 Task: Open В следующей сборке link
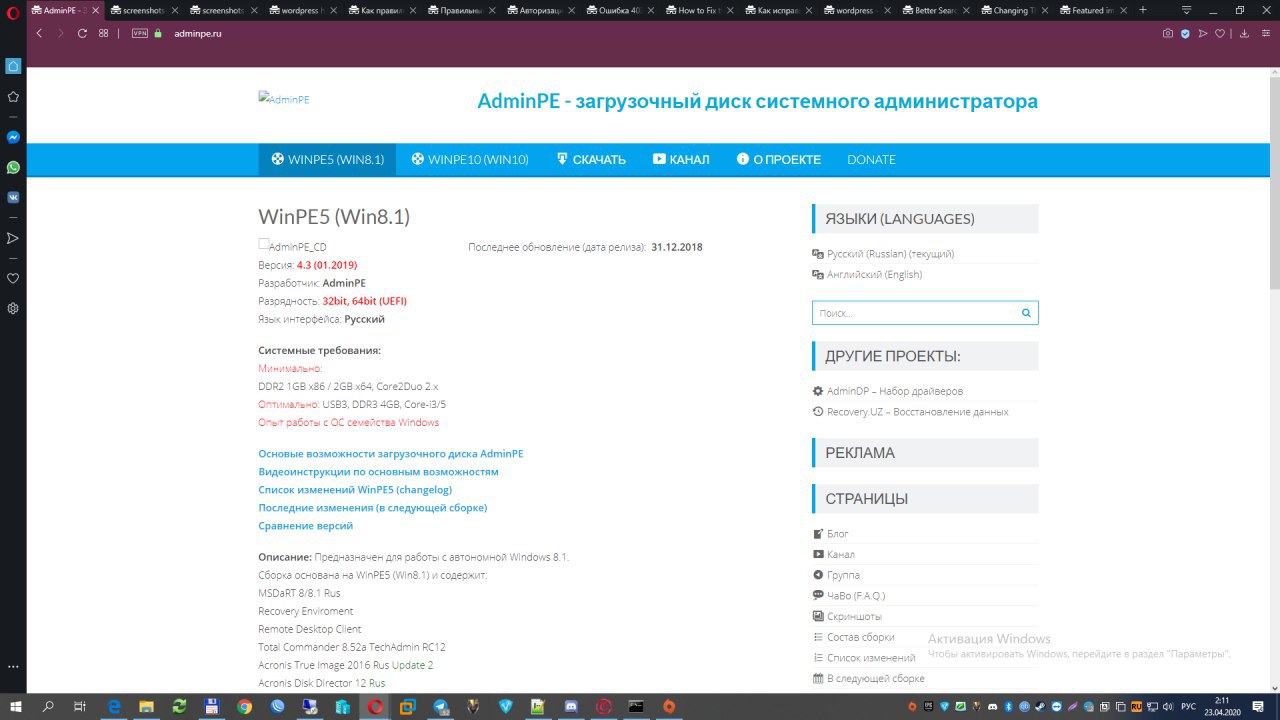[x=875, y=678]
